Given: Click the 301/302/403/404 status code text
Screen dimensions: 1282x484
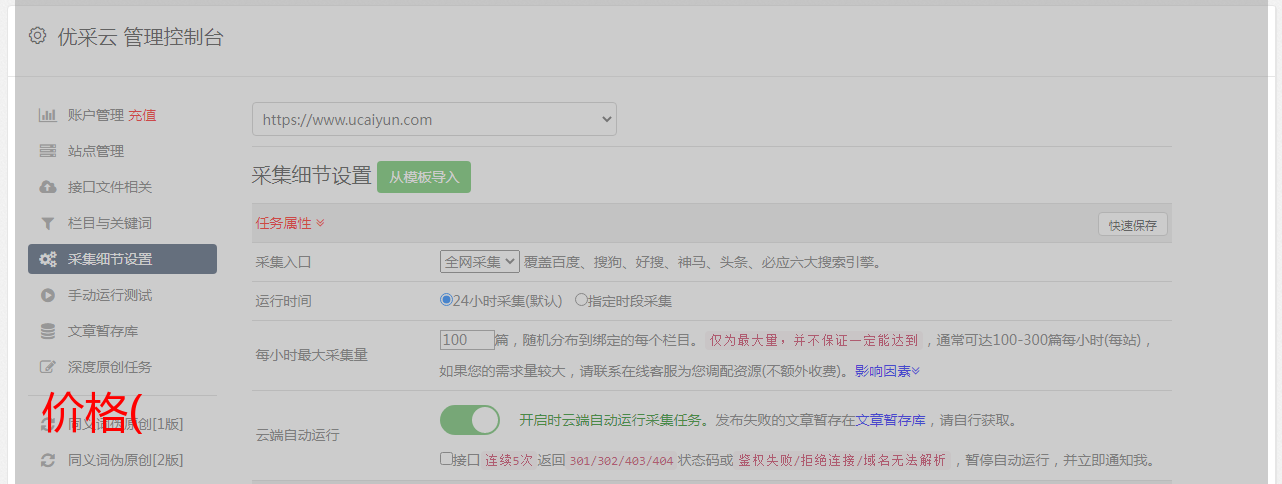Looking at the screenshot, I should pos(620,461).
